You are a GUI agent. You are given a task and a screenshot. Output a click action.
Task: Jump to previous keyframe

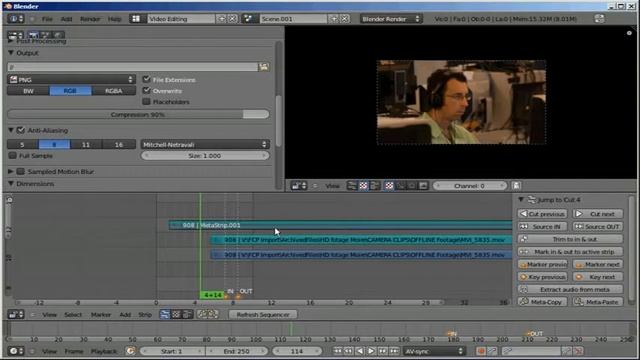[x=349, y=351]
